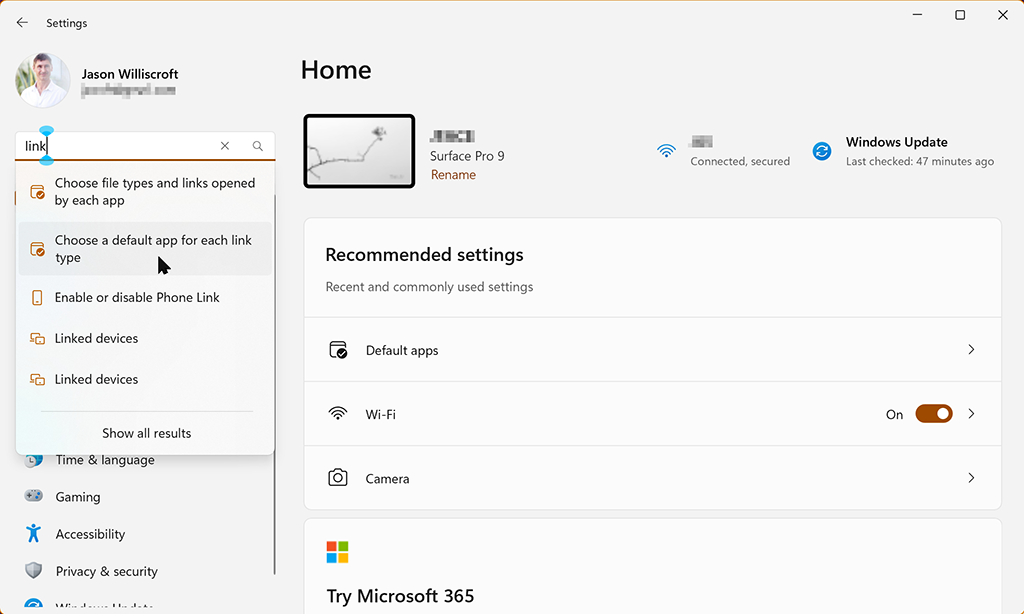Click the 'Try Microsoft 365' heading
Screen dimensions: 1024x614
(x=400, y=596)
